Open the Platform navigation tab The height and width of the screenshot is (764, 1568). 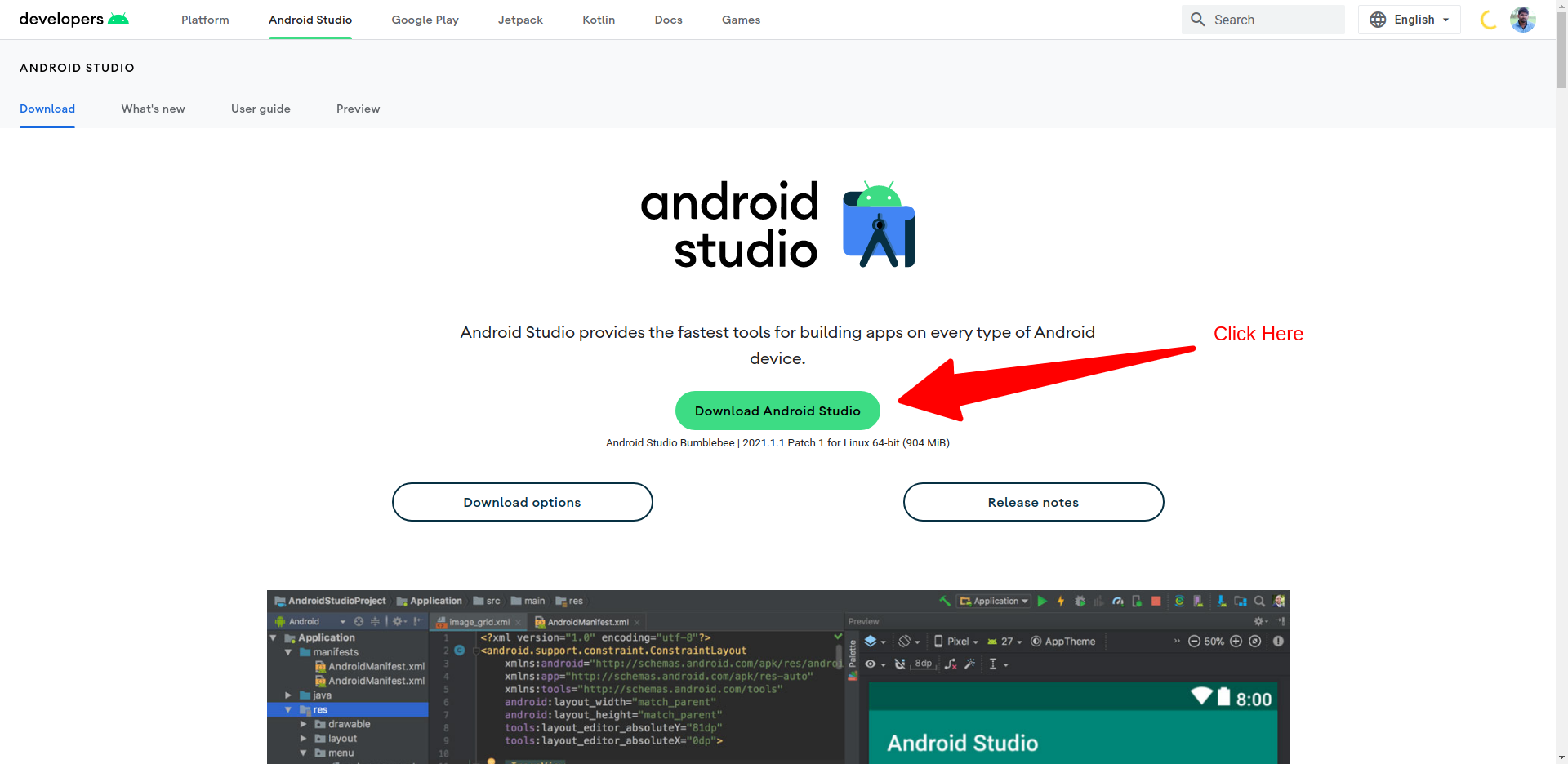205,20
